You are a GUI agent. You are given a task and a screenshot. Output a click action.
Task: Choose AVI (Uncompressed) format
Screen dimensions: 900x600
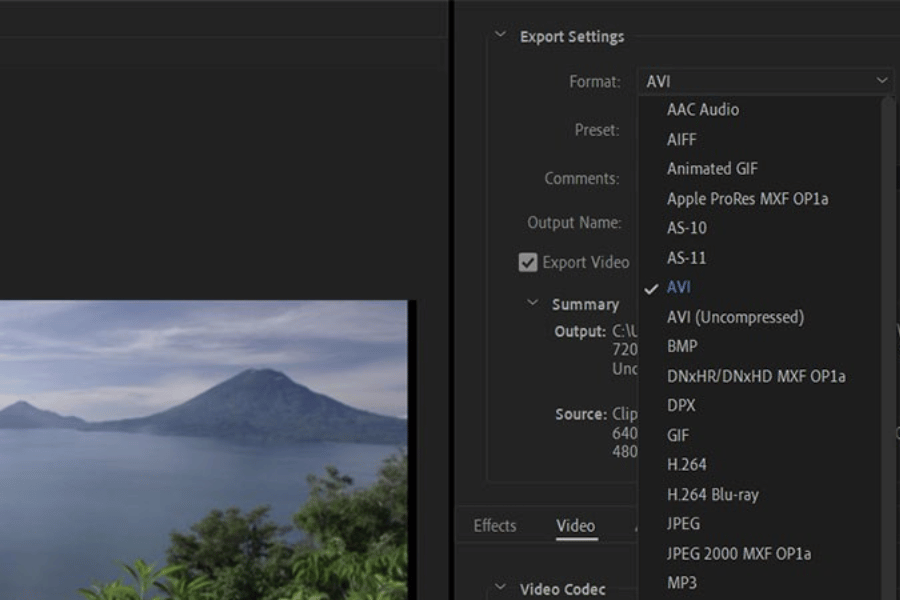point(735,317)
